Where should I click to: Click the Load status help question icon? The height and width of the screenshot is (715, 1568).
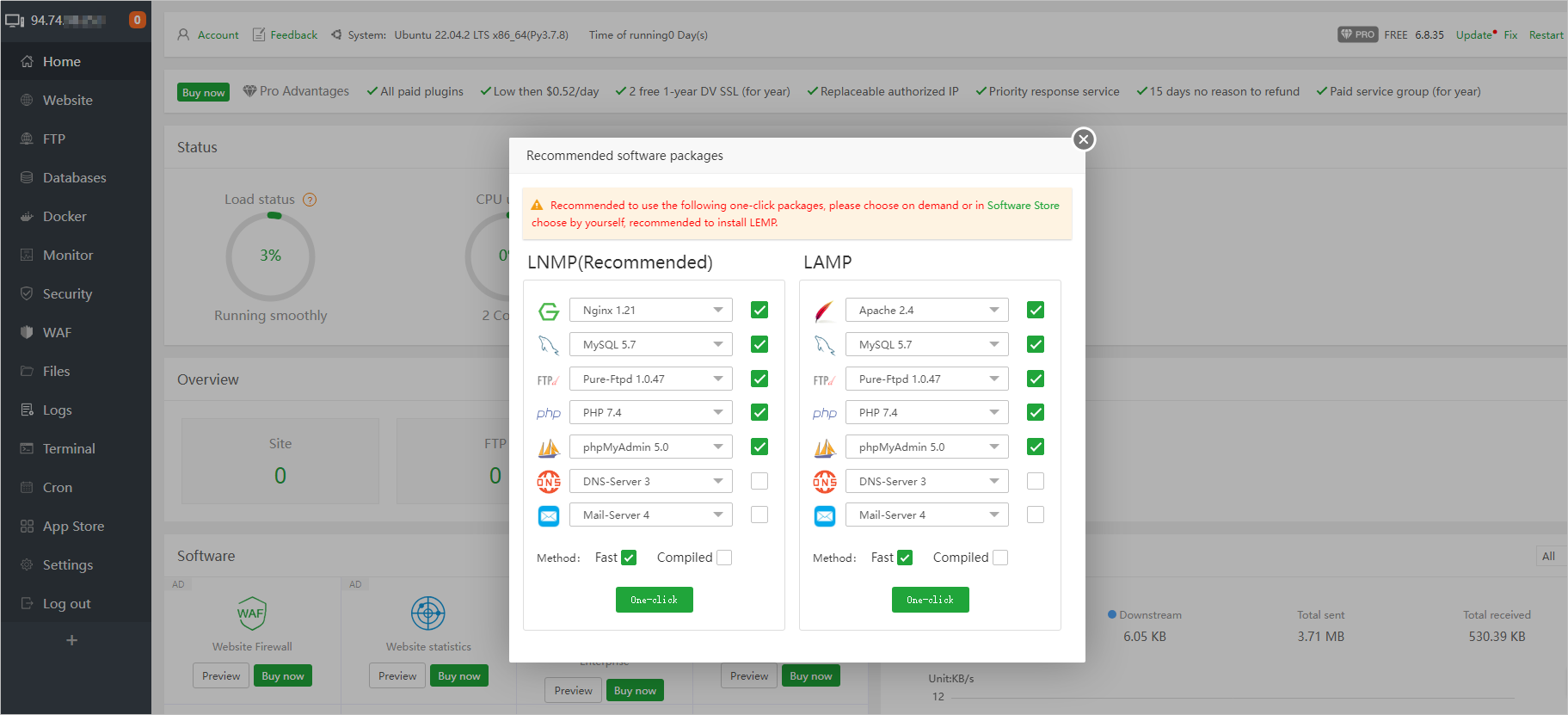310,200
